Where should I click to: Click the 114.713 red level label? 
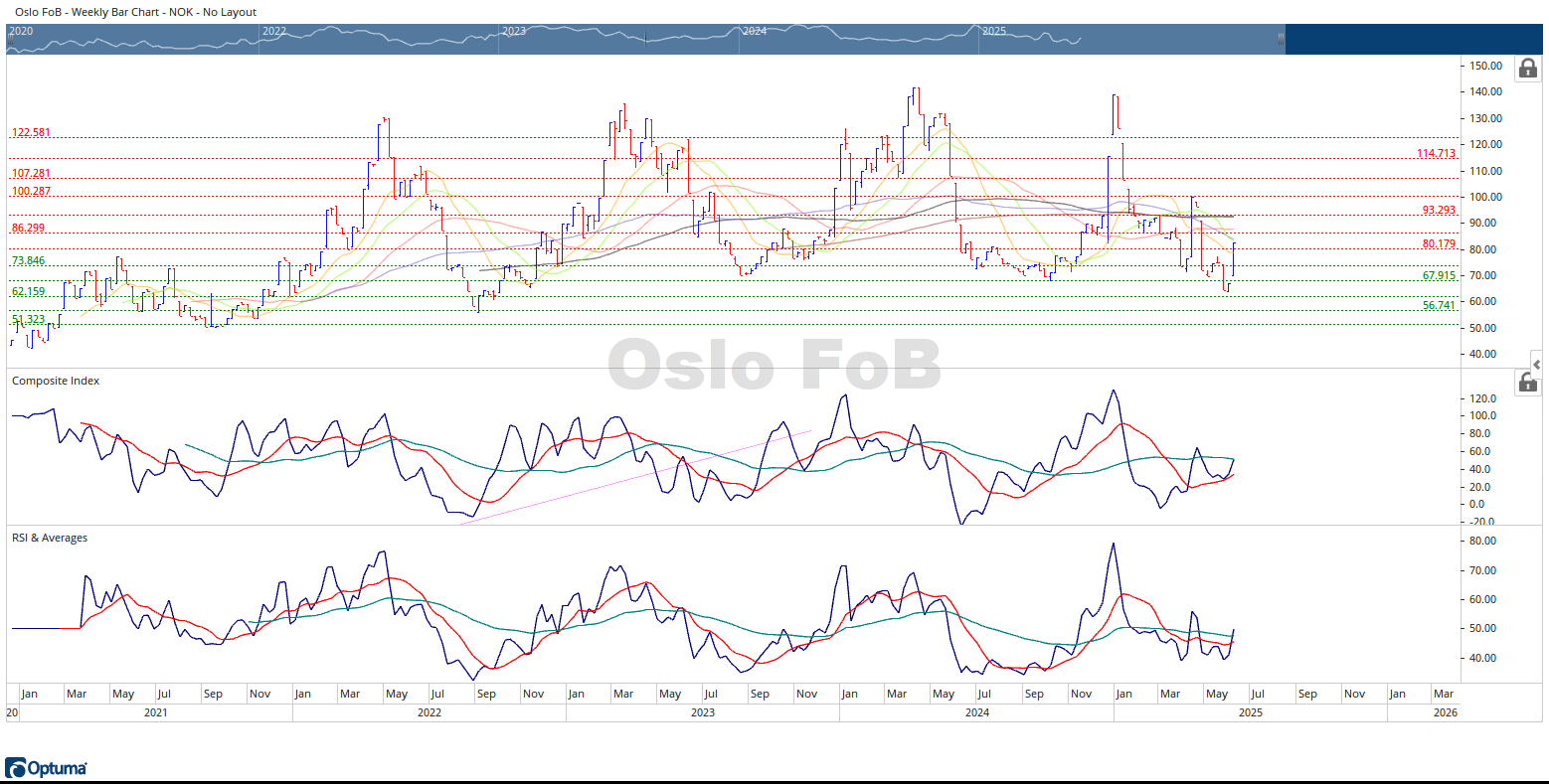[1438, 154]
